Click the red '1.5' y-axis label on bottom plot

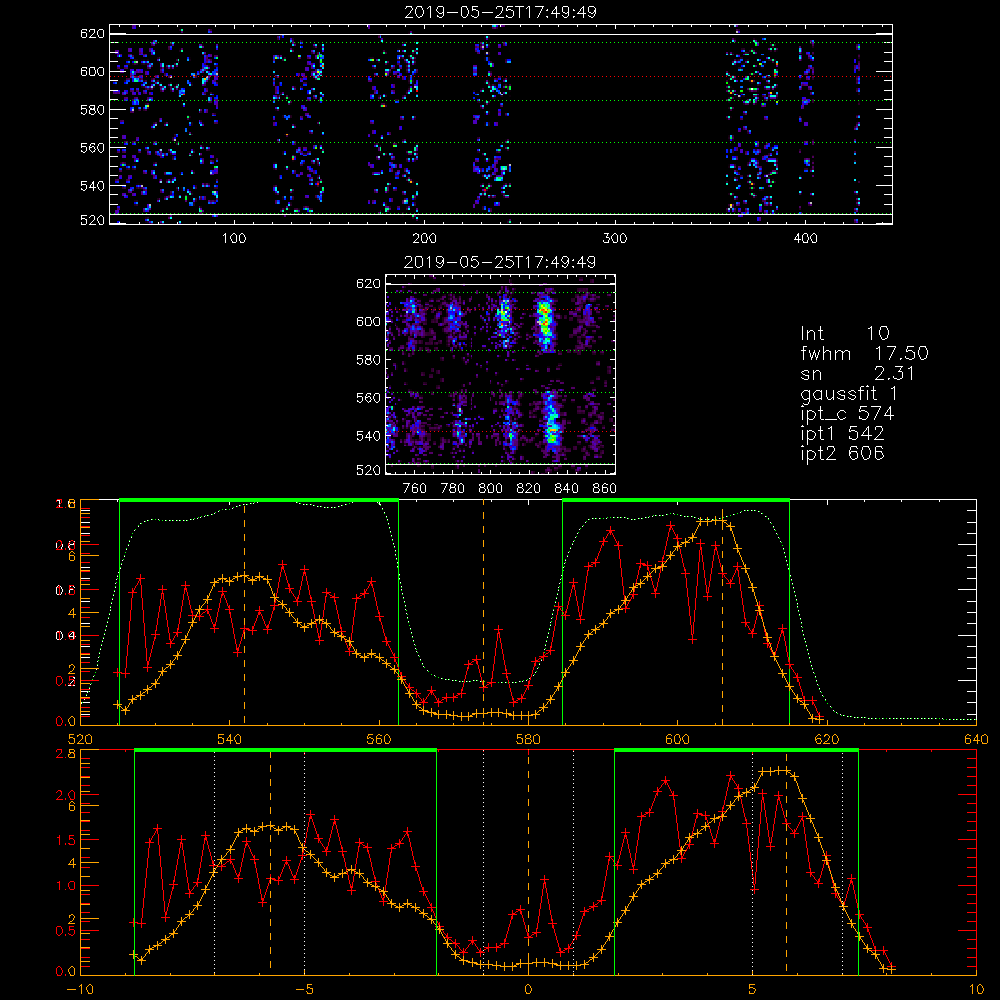[x=66, y=840]
